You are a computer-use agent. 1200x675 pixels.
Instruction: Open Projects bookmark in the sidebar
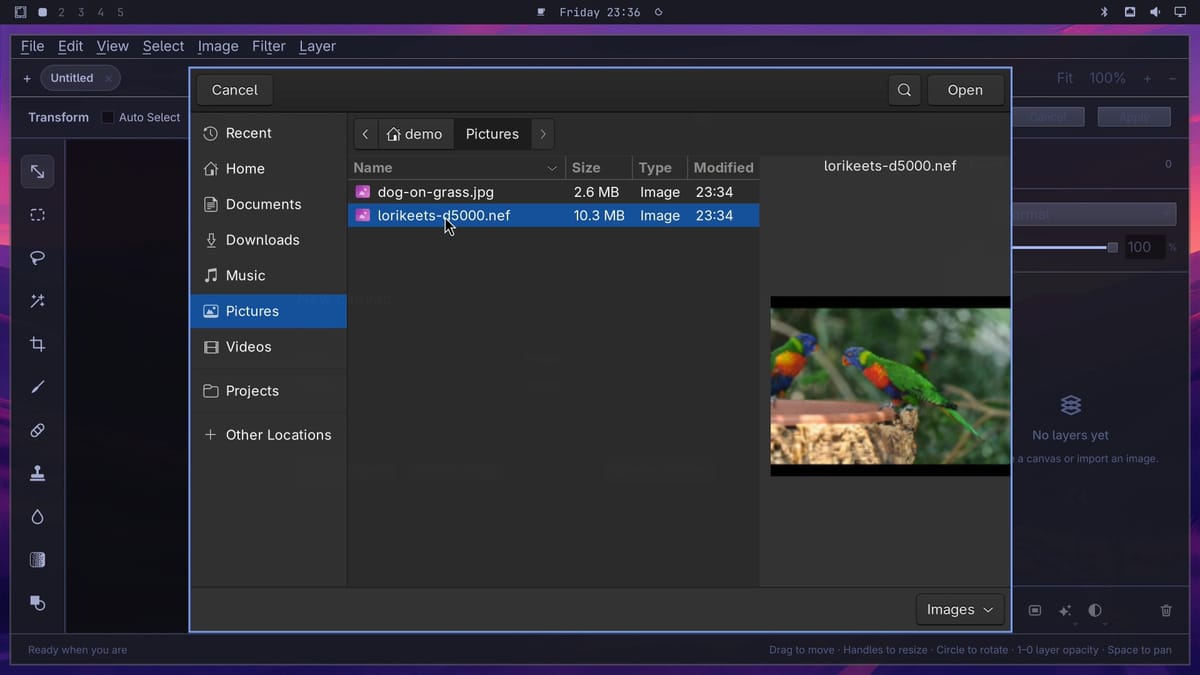(268, 391)
